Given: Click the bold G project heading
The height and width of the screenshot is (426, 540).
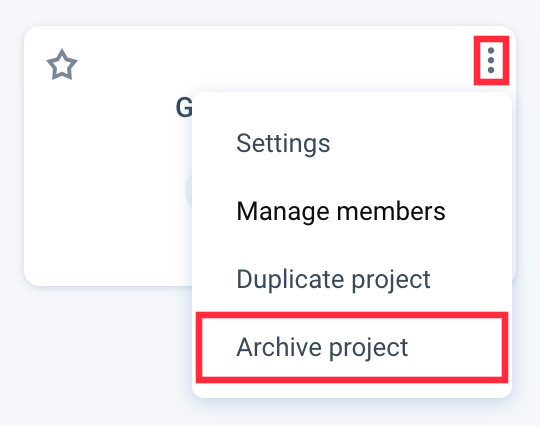Looking at the screenshot, I should (184, 108).
